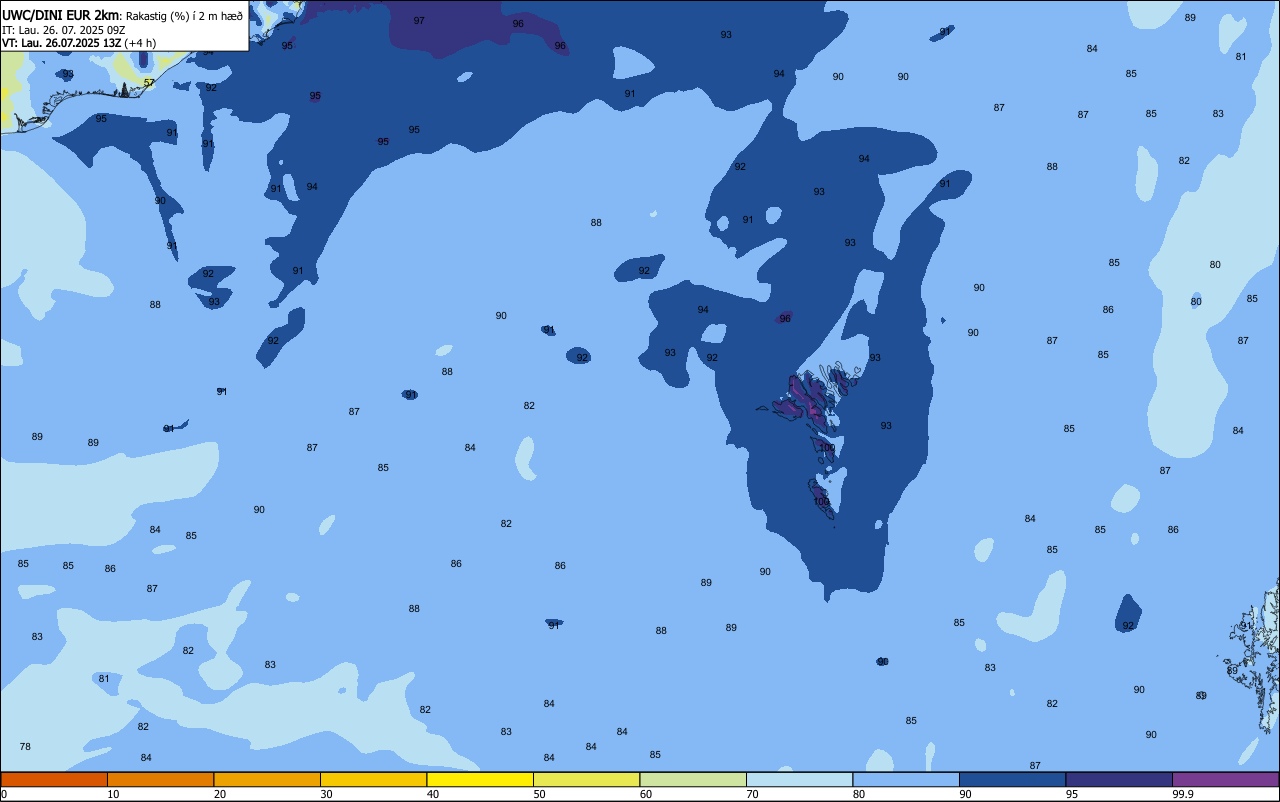Click the legend tick label 30
Viewport: 1280px width, 802px height.
click(x=327, y=794)
